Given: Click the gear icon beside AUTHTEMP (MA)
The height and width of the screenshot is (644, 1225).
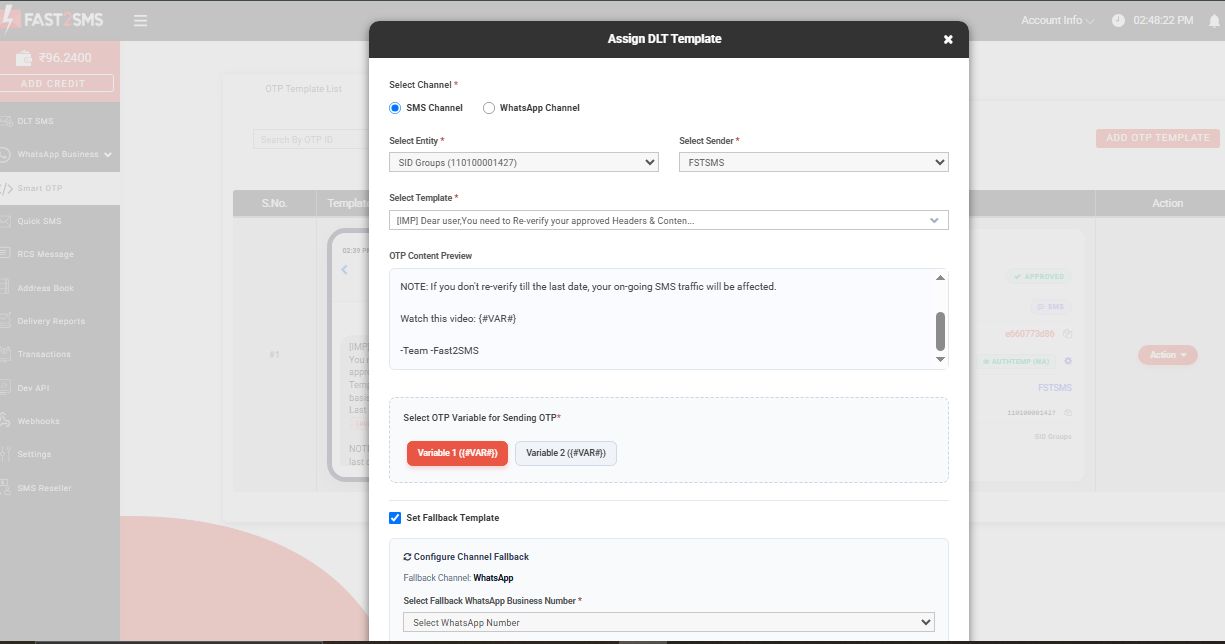Looking at the screenshot, I should [1068, 361].
